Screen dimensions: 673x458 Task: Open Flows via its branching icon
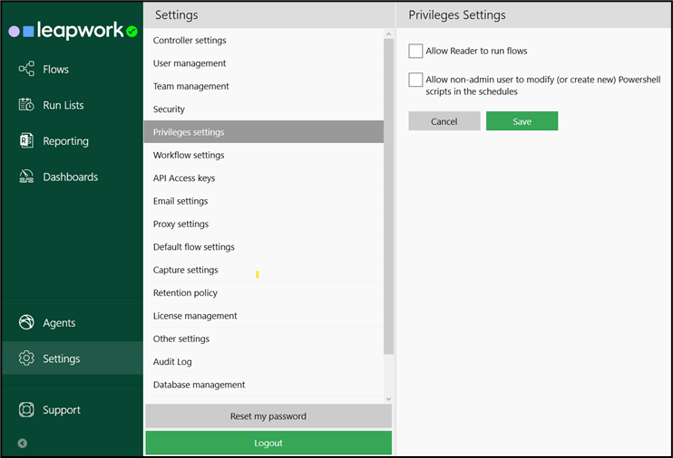[x=27, y=69]
